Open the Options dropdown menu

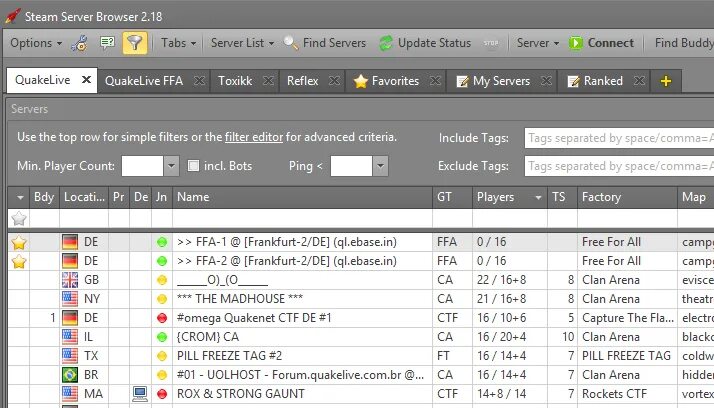pos(36,43)
